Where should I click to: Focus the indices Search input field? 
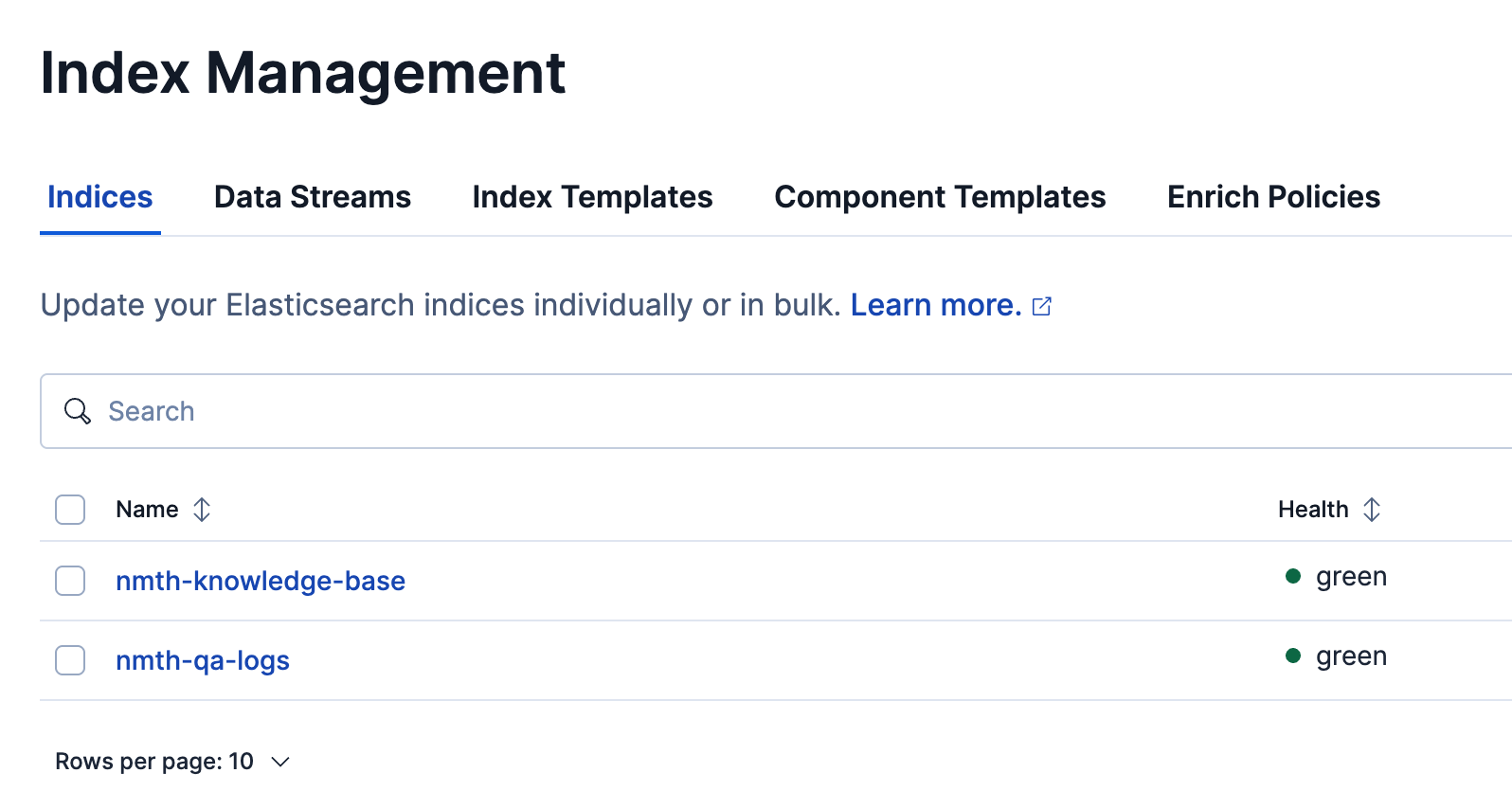[x=758, y=411]
